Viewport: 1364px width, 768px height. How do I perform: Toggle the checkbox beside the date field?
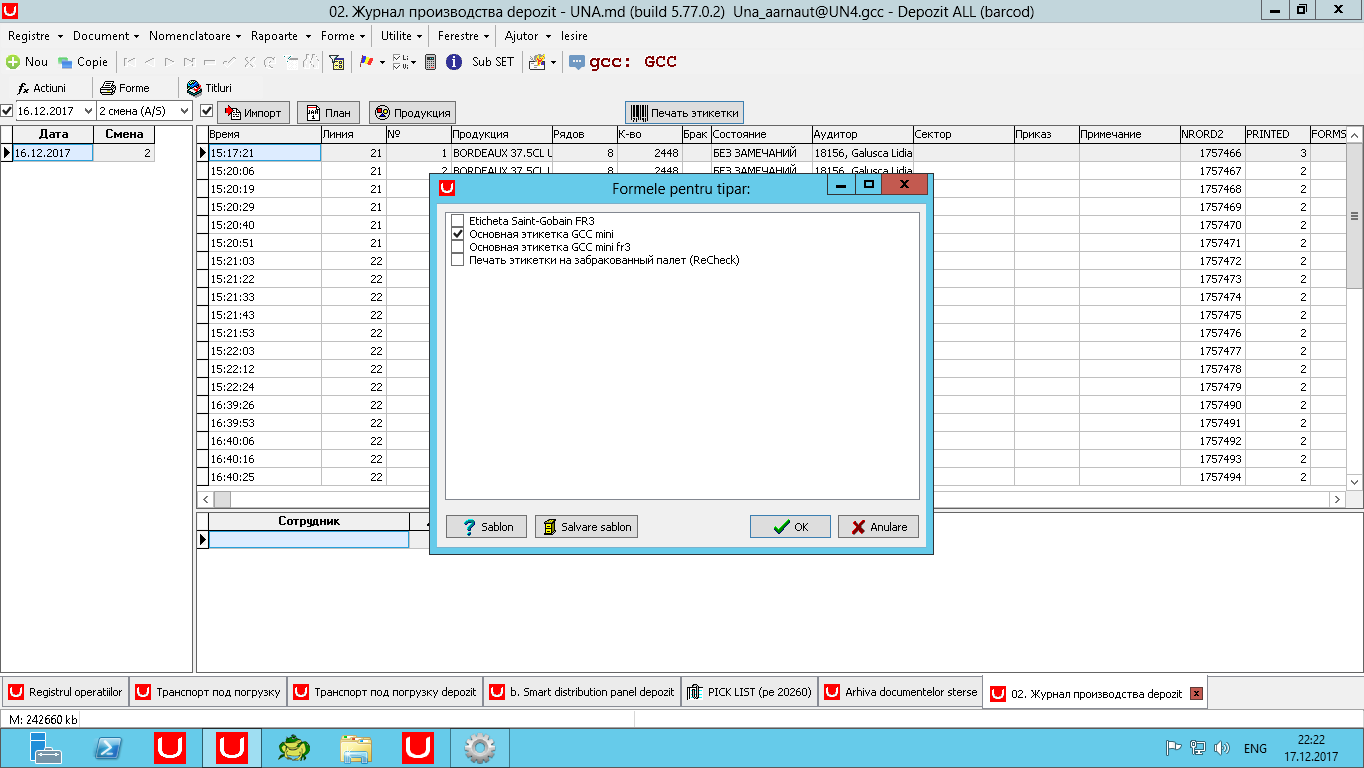[7, 111]
